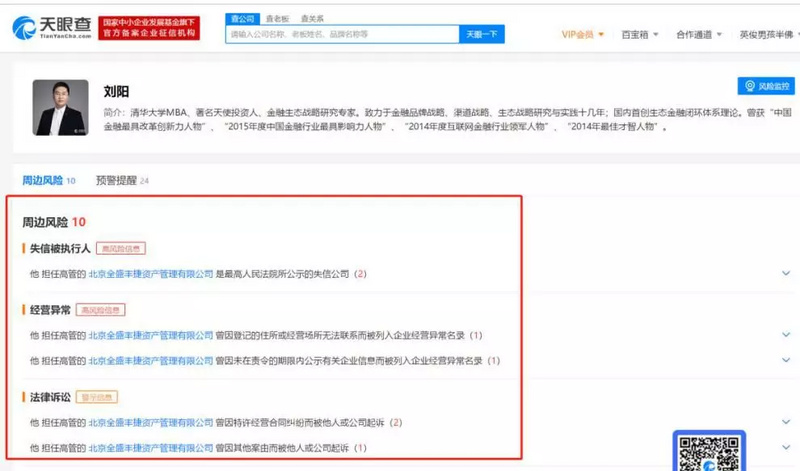
Task: Select the 查关系 search tab
Action: tap(312, 19)
